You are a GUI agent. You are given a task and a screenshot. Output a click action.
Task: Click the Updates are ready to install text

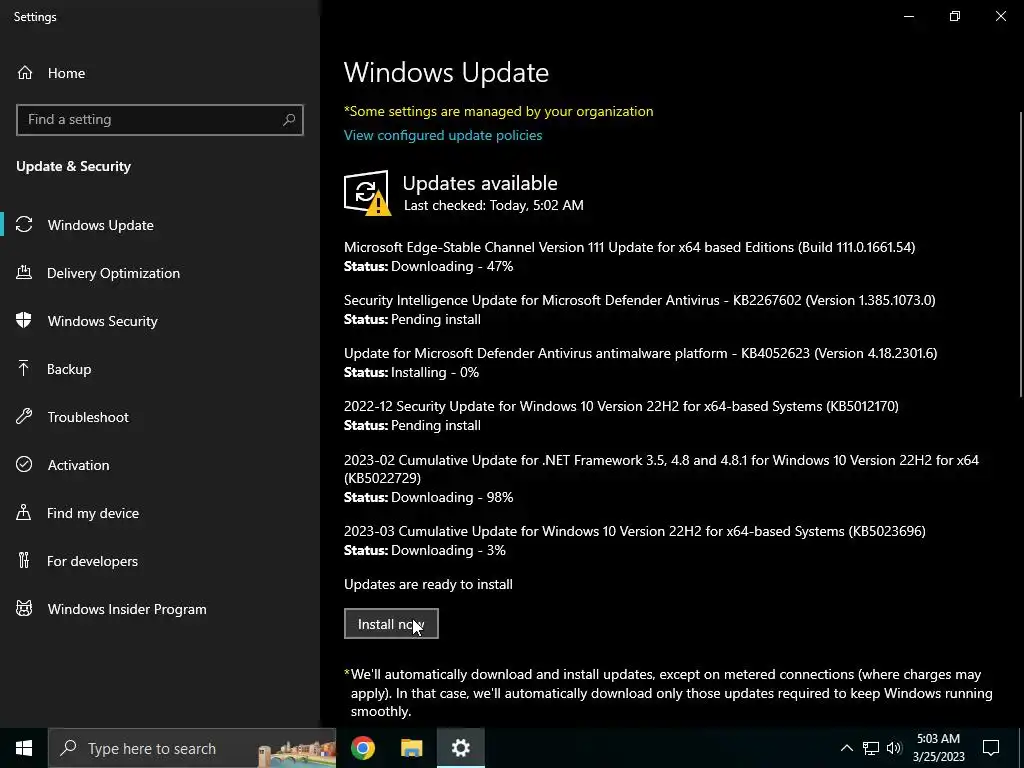point(428,584)
